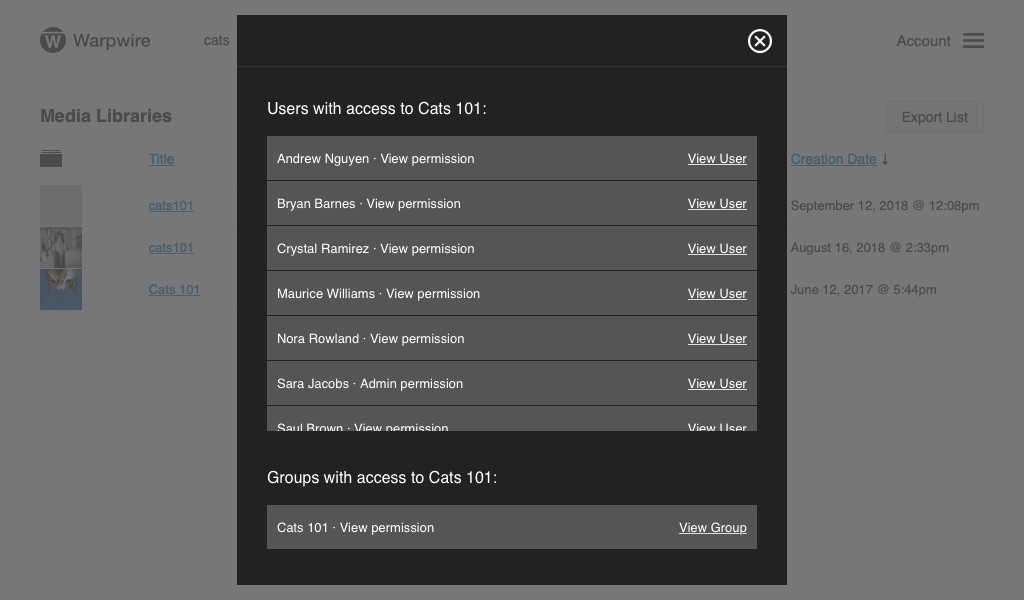Open the hamburger menu icon

point(973,41)
